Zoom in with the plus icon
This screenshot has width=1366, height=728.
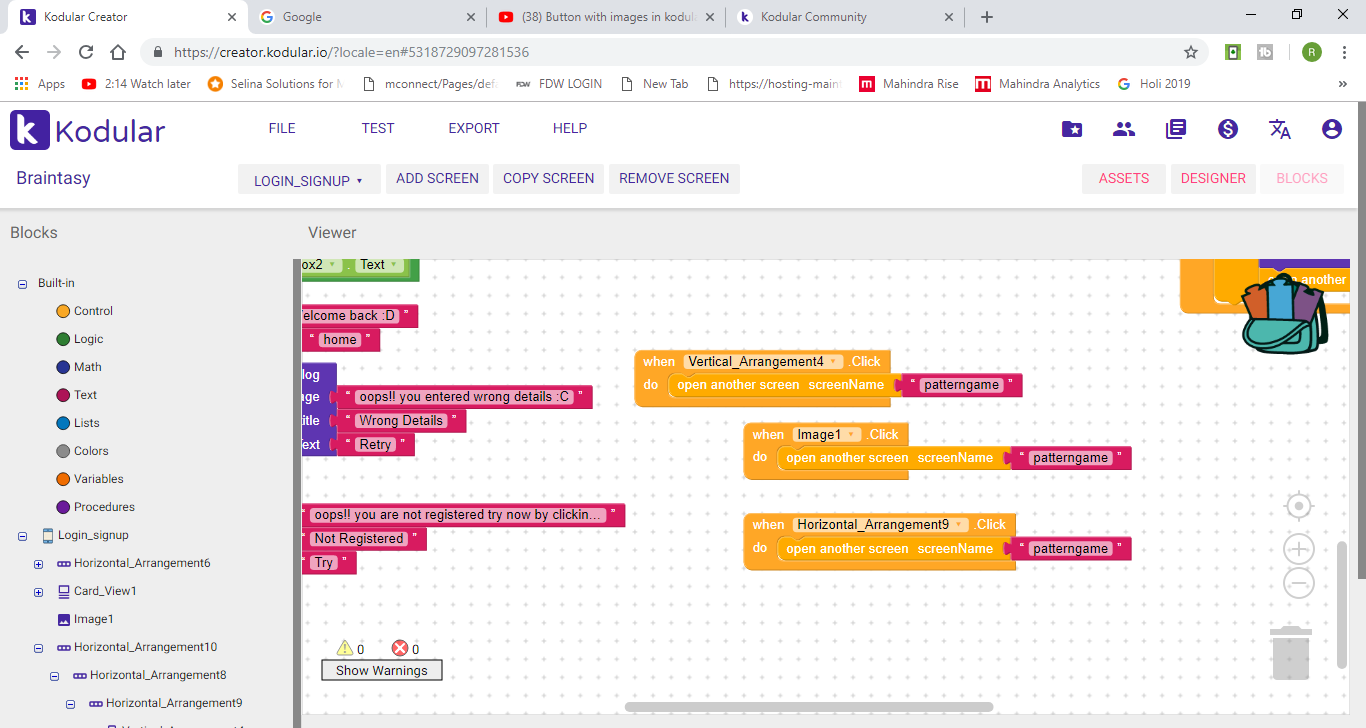1298,548
